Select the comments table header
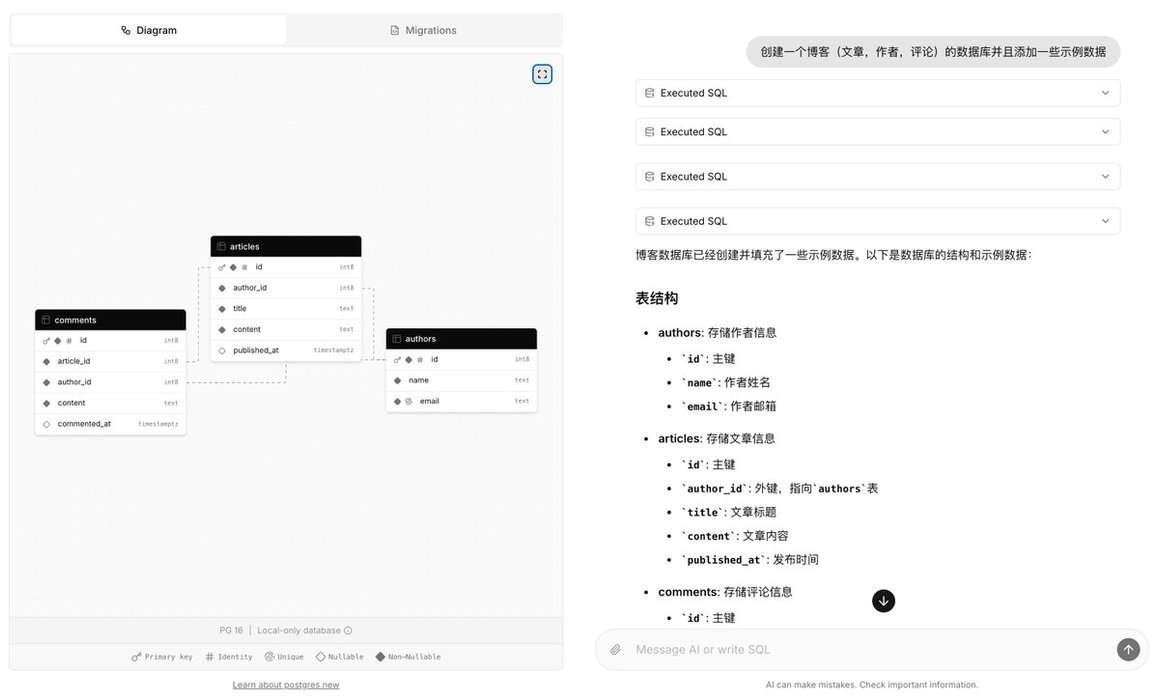Screen dimensions: 1159x700 (x=111, y=320)
